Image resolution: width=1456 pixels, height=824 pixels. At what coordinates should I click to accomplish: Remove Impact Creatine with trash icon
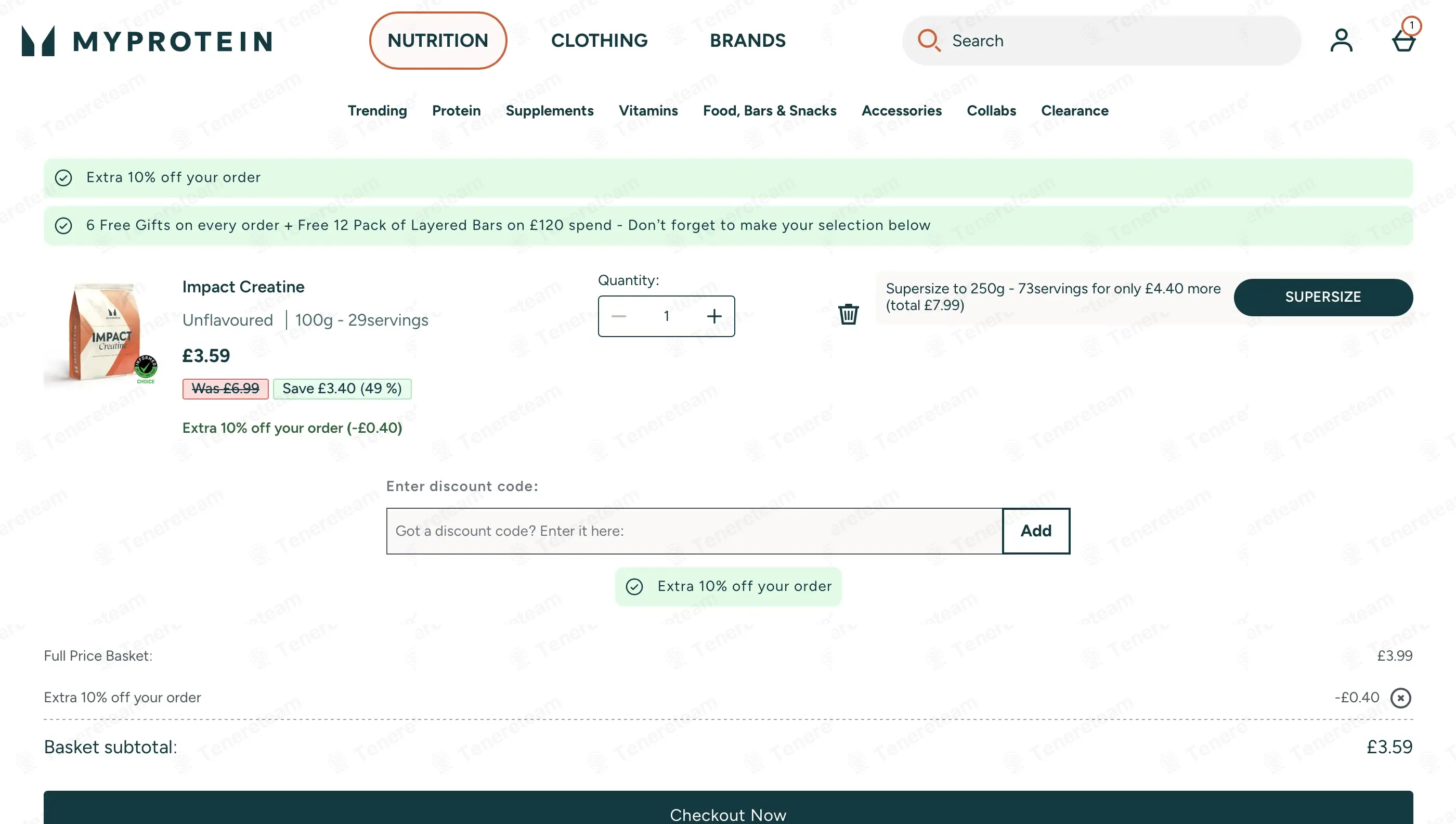[x=848, y=314]
